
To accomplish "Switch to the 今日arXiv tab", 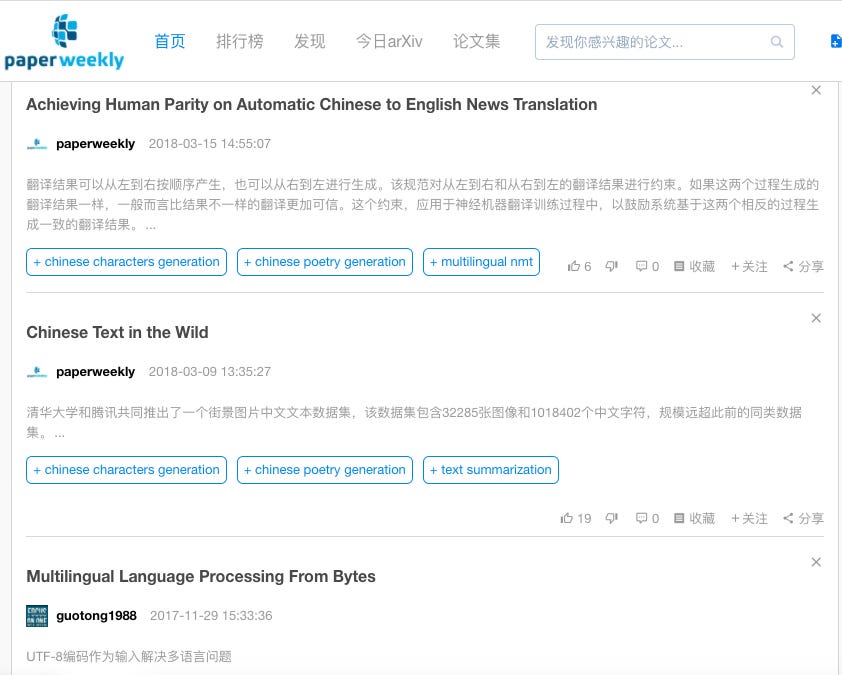I will [389, 41].
